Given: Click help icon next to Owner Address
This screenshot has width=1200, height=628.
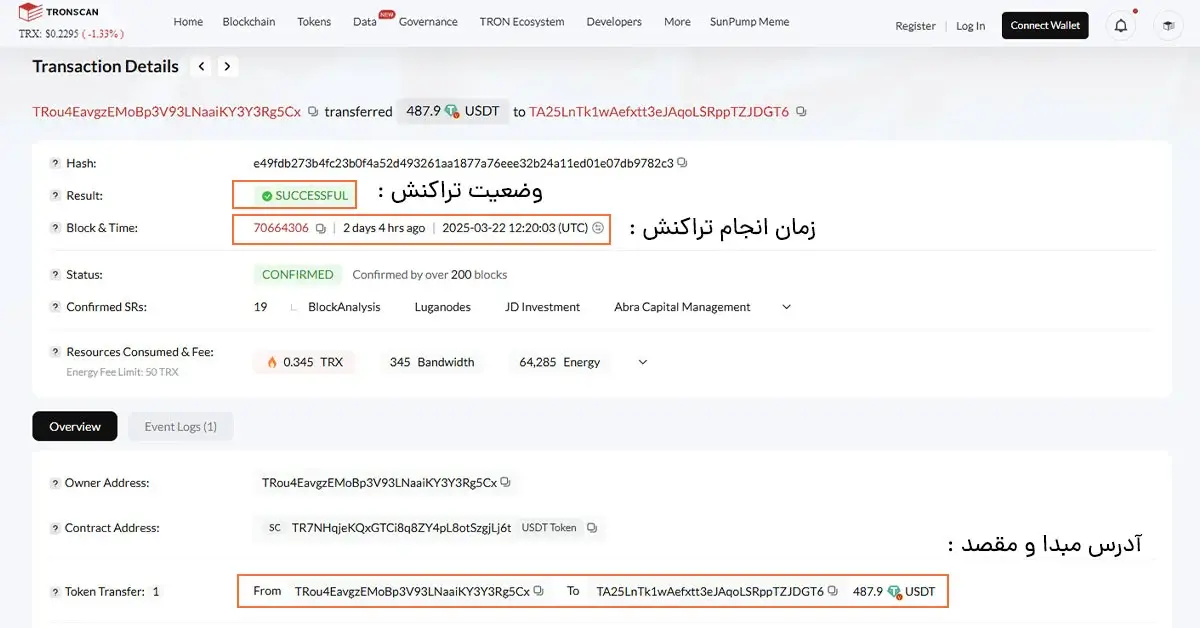Looking at the screenshot, I should click(55, 483).
